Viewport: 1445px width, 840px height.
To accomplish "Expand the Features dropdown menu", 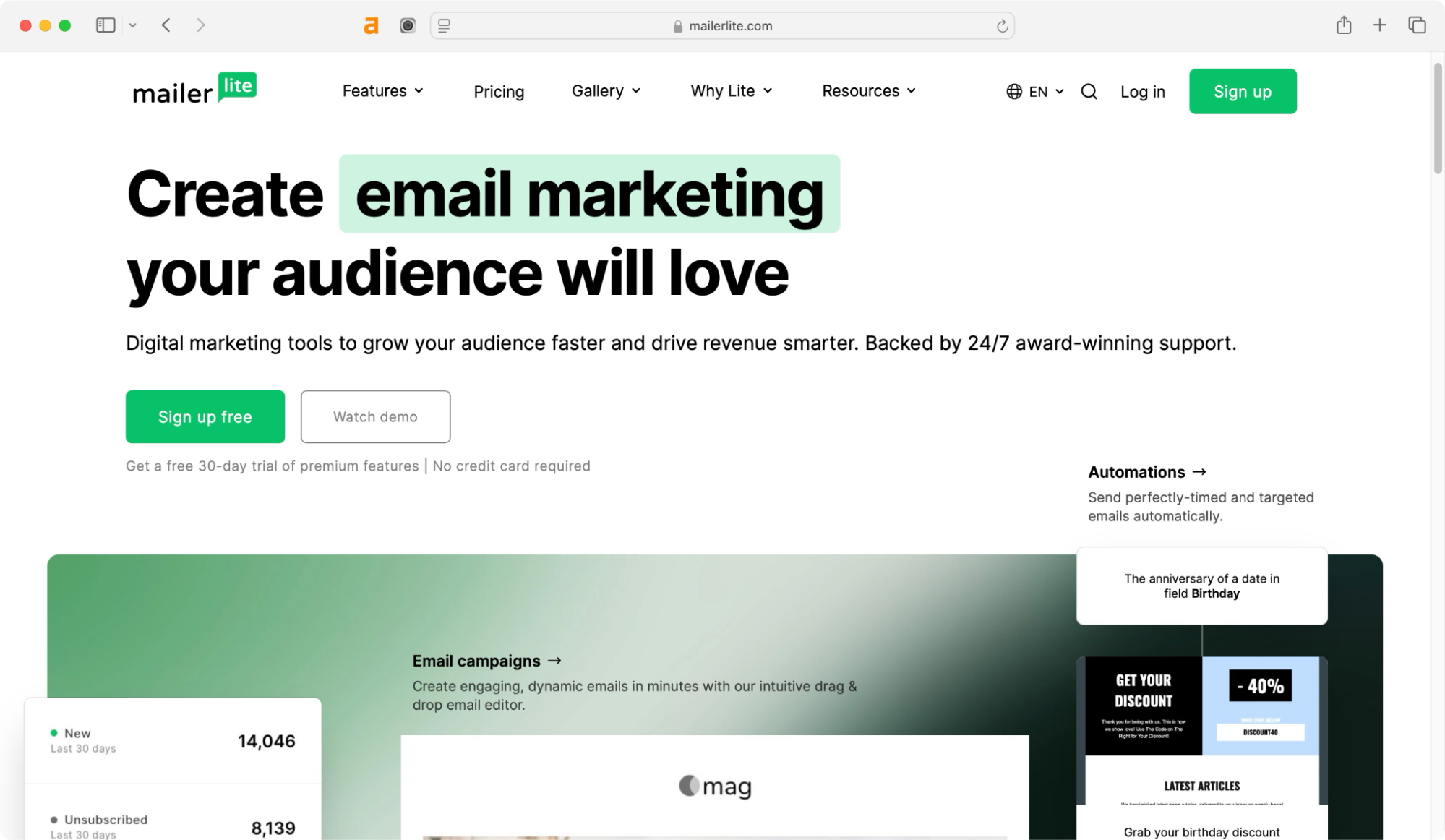I will [x=382, y=91].
